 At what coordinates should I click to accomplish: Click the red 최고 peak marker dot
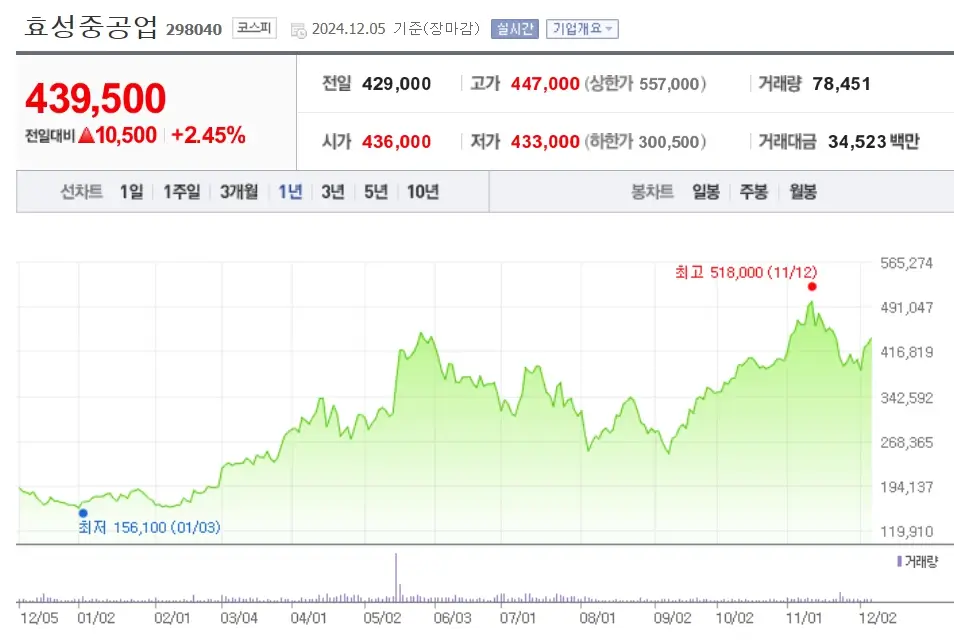pyautogui.click(x=812, y=287)
